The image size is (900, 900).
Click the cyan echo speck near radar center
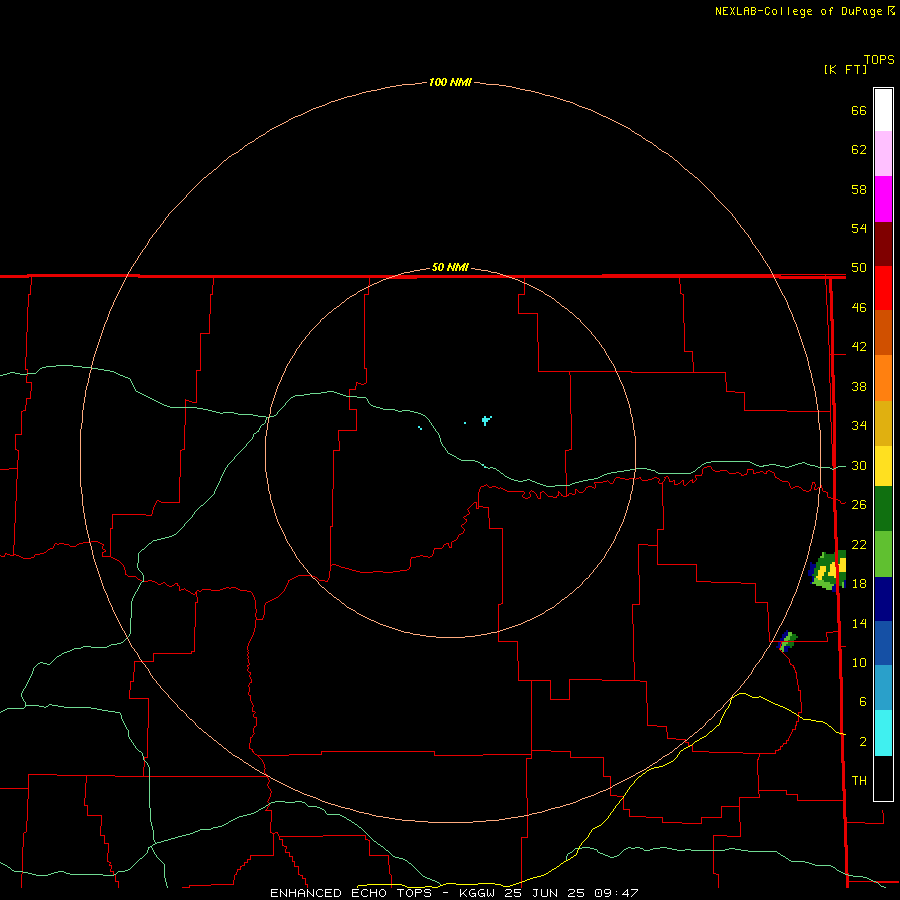pyautogui.click(x=486, y=420)
